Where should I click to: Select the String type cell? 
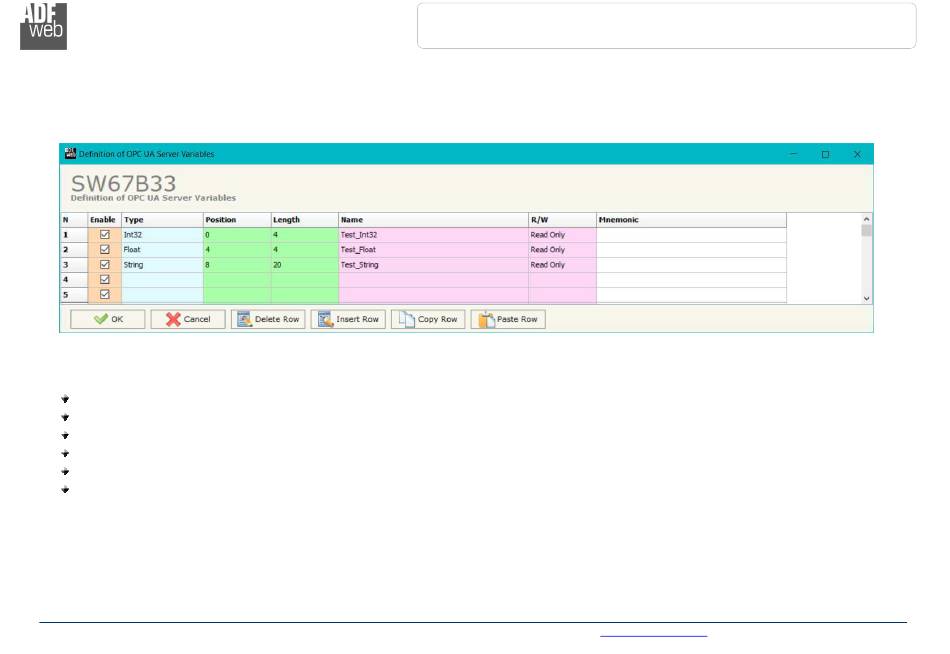click(x=162, y=265)
